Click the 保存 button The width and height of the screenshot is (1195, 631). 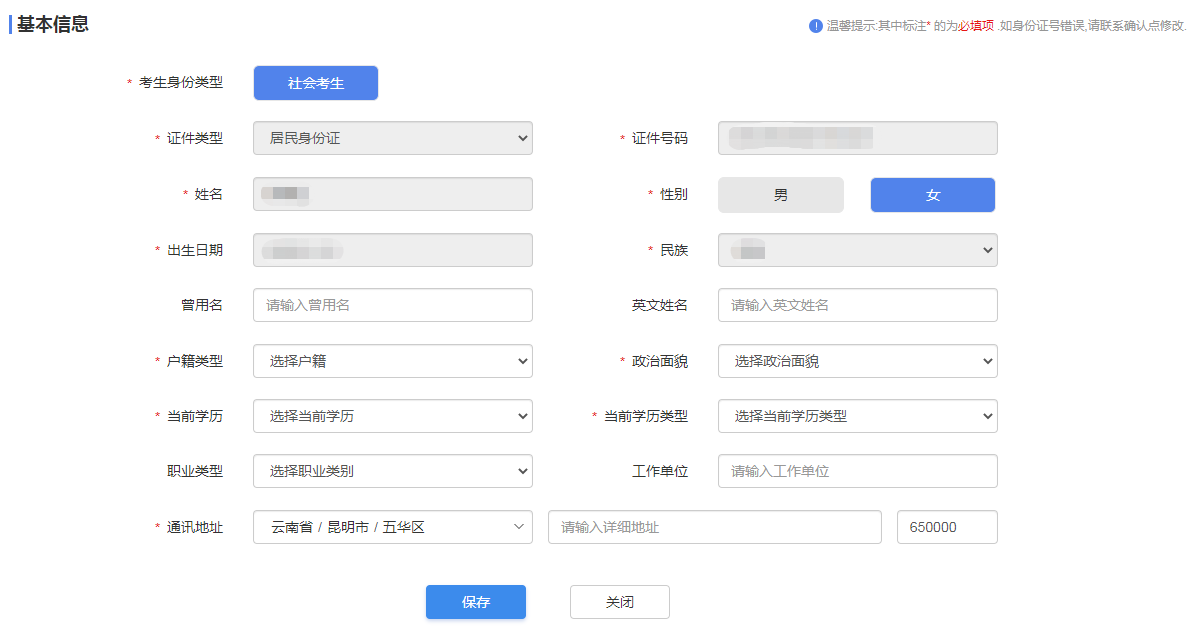click(476, 602)
